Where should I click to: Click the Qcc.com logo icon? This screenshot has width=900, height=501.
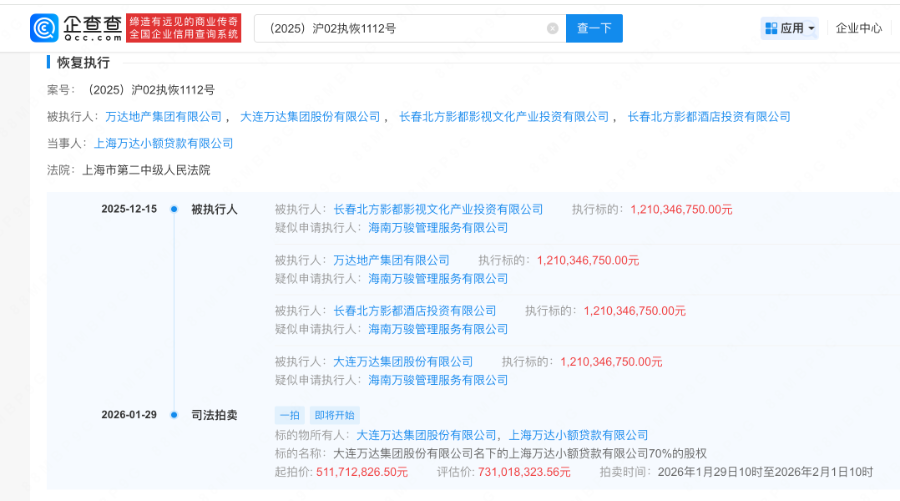coord(45,28)
